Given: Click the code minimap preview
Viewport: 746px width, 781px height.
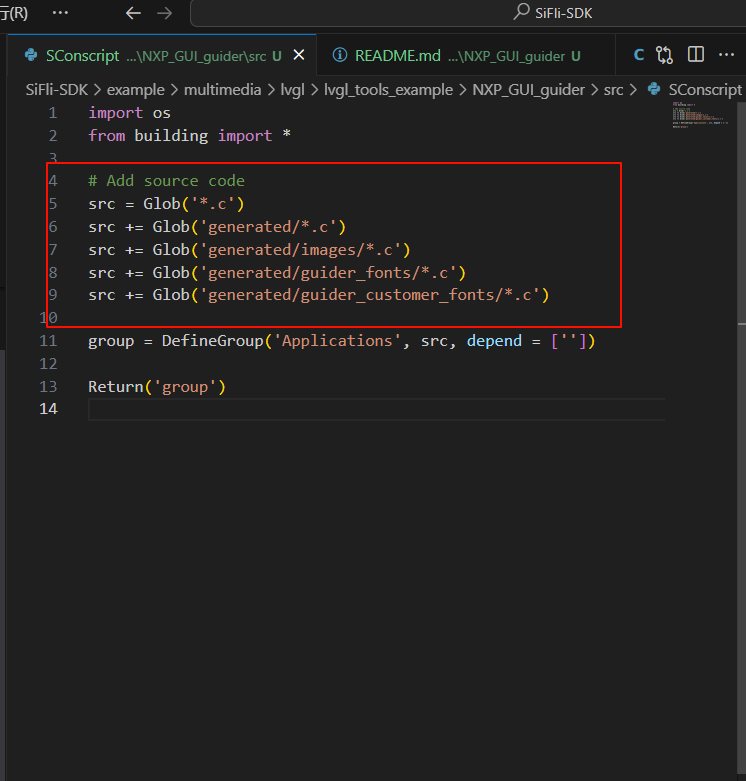Looking at the screenshot, I should [698, 116].
